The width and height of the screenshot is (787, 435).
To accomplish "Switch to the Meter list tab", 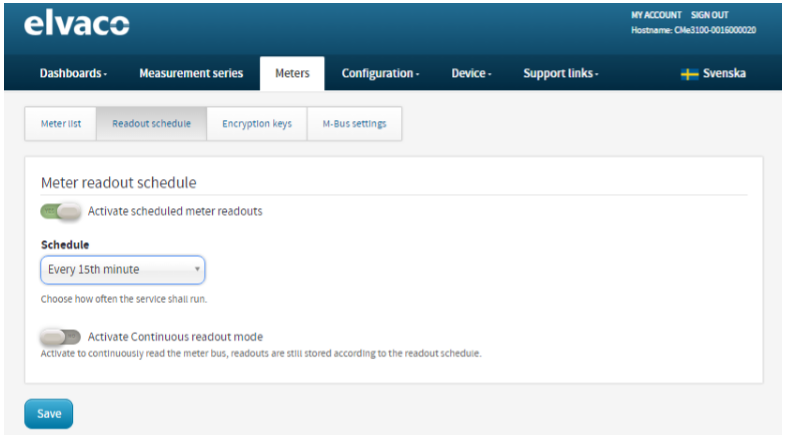I will point(61,123).
